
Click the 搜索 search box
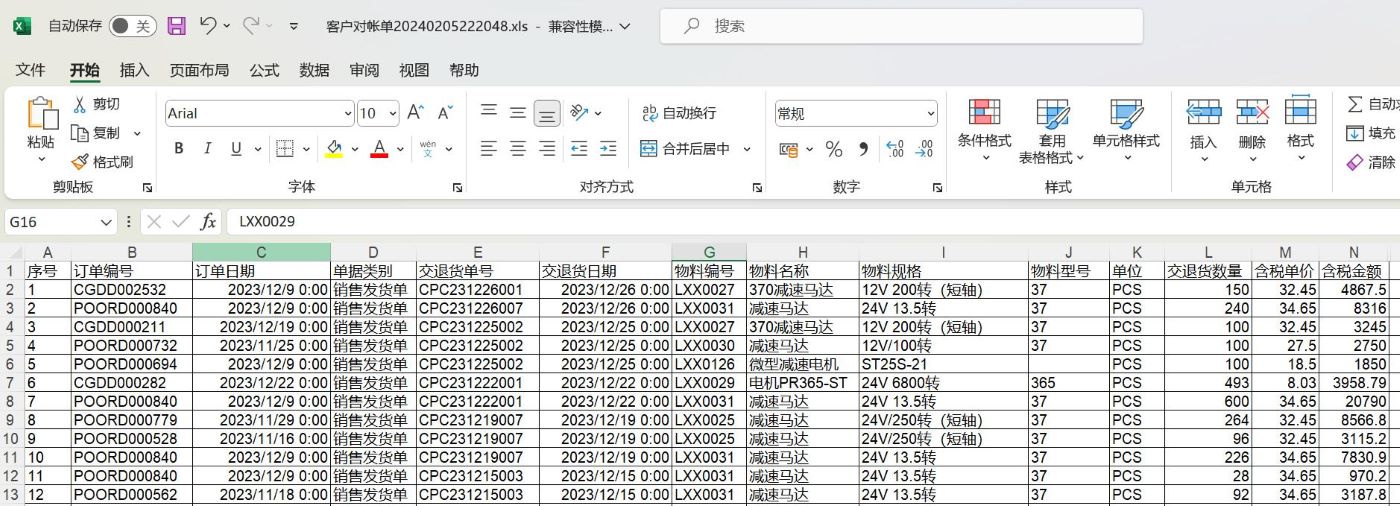[x=900, y=26]
